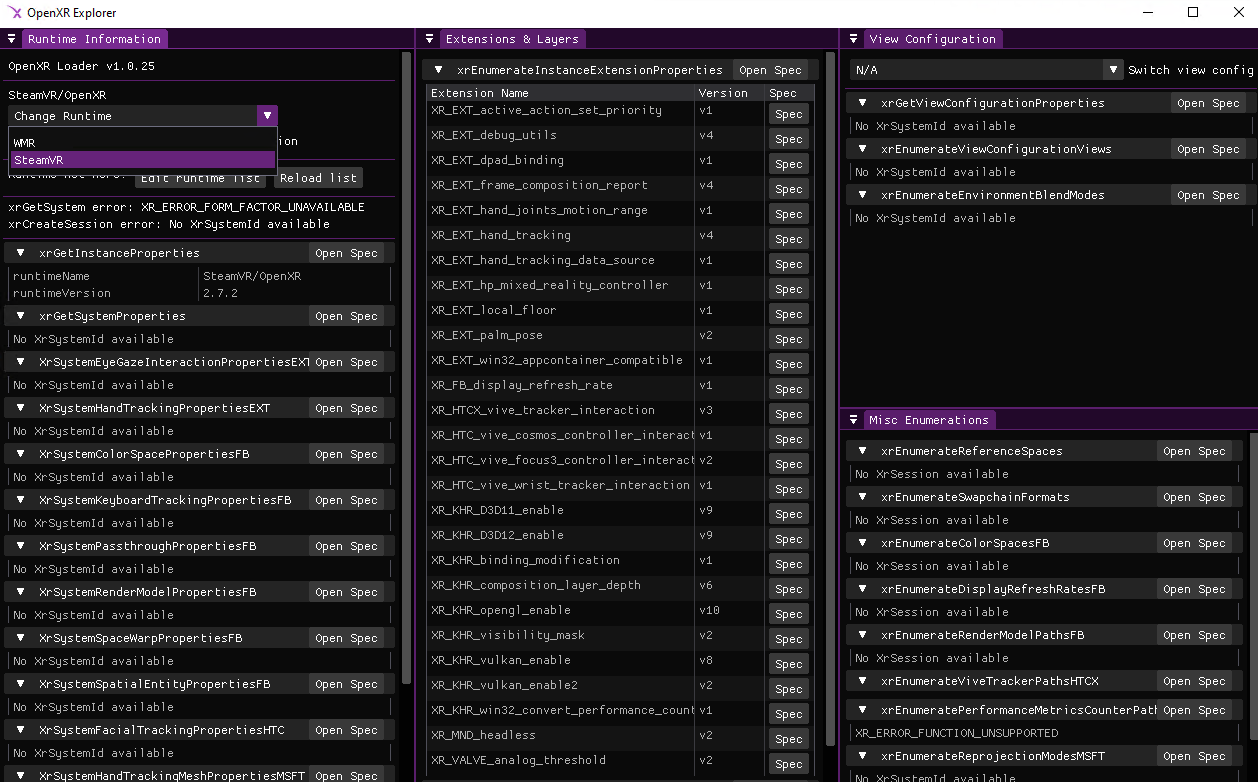Collapse the Runtime Information panel triangle
This screenshot has width=1258, height=782.
click(11, 39)
